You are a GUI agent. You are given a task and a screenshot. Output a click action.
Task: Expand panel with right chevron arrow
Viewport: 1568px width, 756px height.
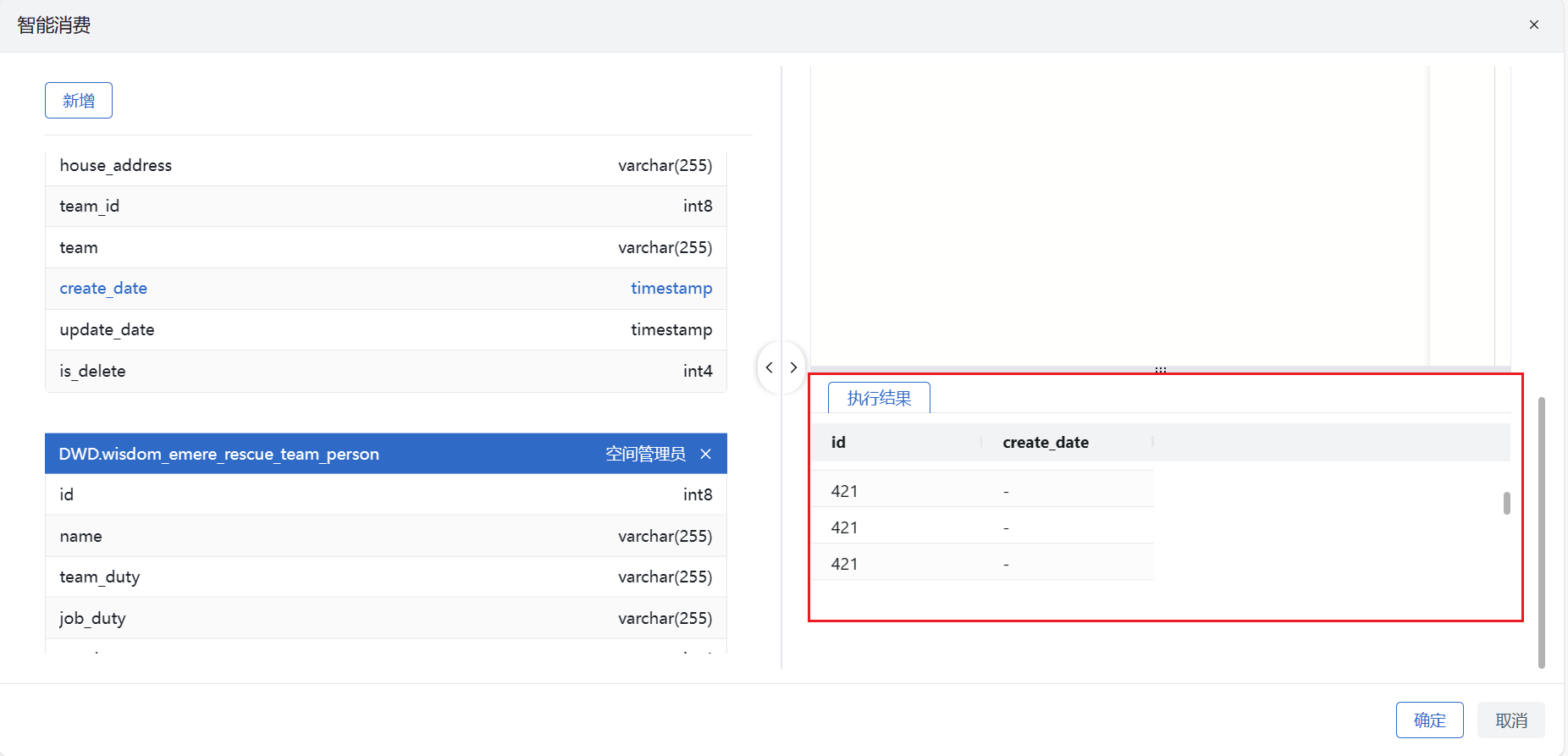(x=793, y=367)
